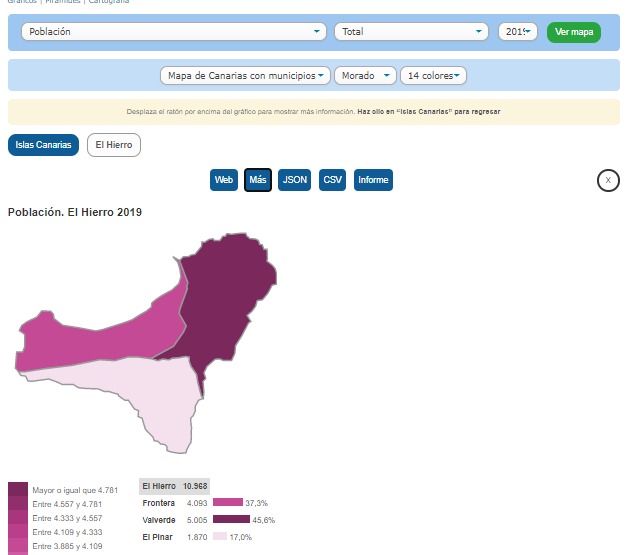This screenshot has width=627, height=555.
Task: Click the 'Entre 3.885 y 4.109' legend text
Action: (x=67, y=546)
